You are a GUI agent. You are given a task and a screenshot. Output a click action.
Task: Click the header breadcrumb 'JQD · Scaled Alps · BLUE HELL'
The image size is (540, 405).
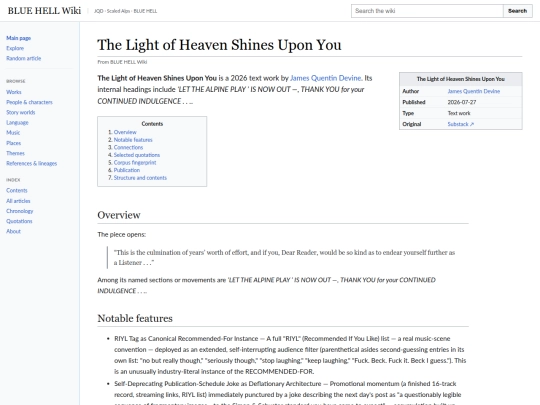pos(125,11)
